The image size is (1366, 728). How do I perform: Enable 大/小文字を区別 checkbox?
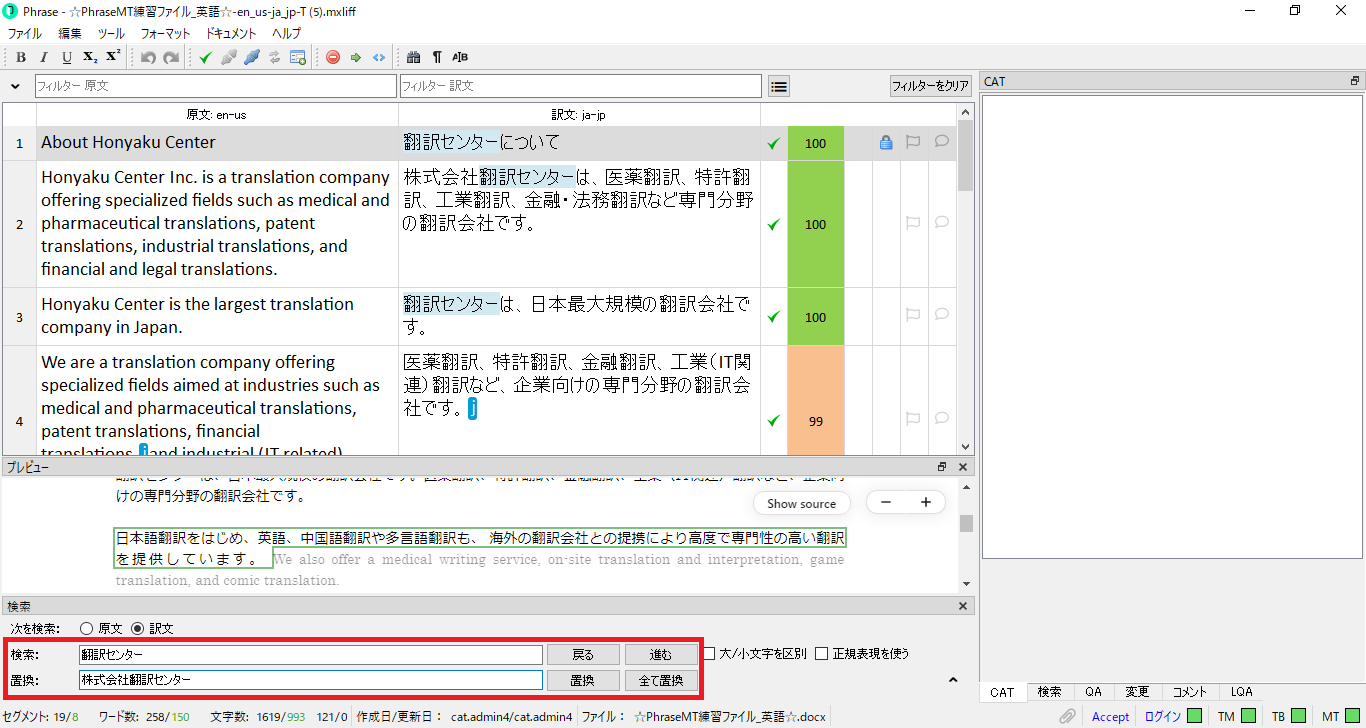coord(709,654)
